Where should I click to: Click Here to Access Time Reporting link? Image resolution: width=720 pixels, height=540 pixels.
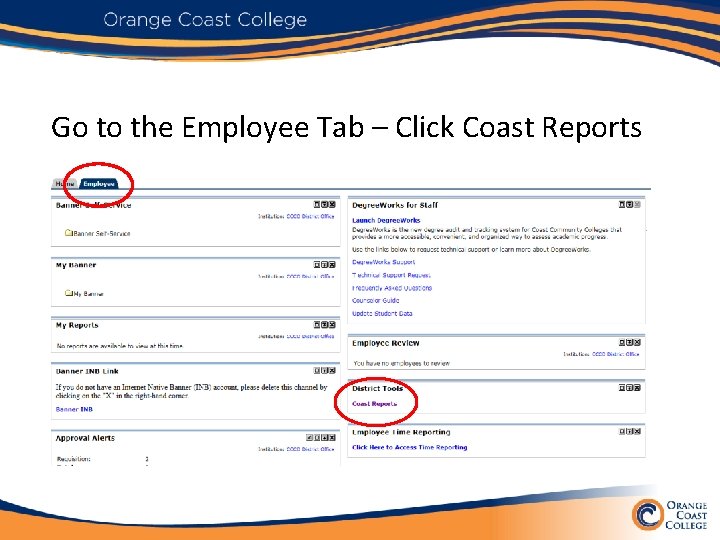coord(410,447)
